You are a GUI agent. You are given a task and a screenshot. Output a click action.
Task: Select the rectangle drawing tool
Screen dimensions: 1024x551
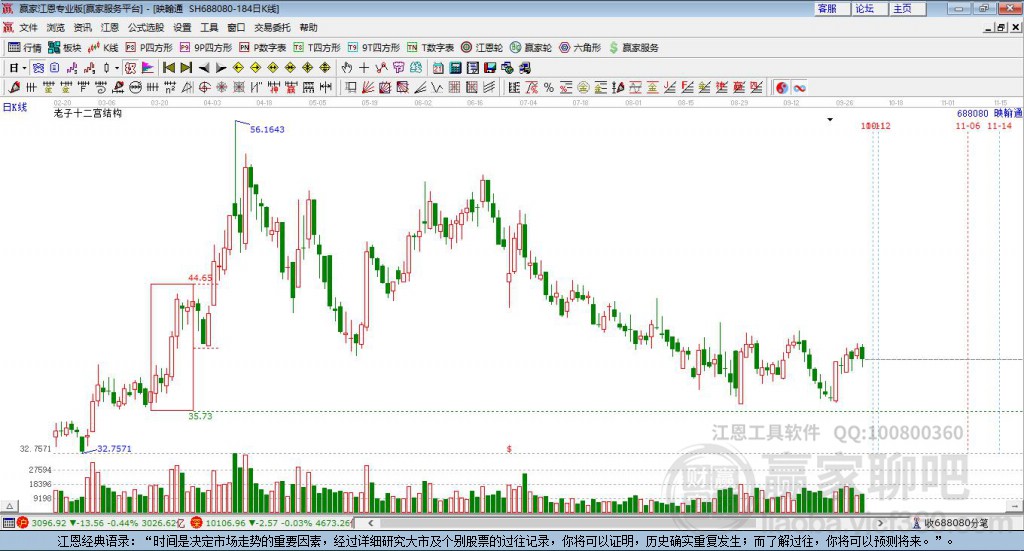(351, 87)
